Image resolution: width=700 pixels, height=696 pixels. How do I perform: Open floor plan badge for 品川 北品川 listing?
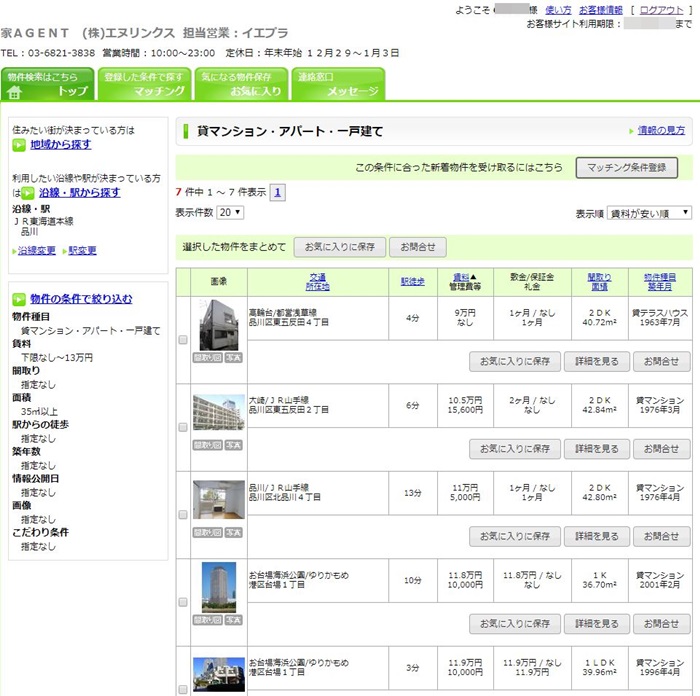[208, 532]
